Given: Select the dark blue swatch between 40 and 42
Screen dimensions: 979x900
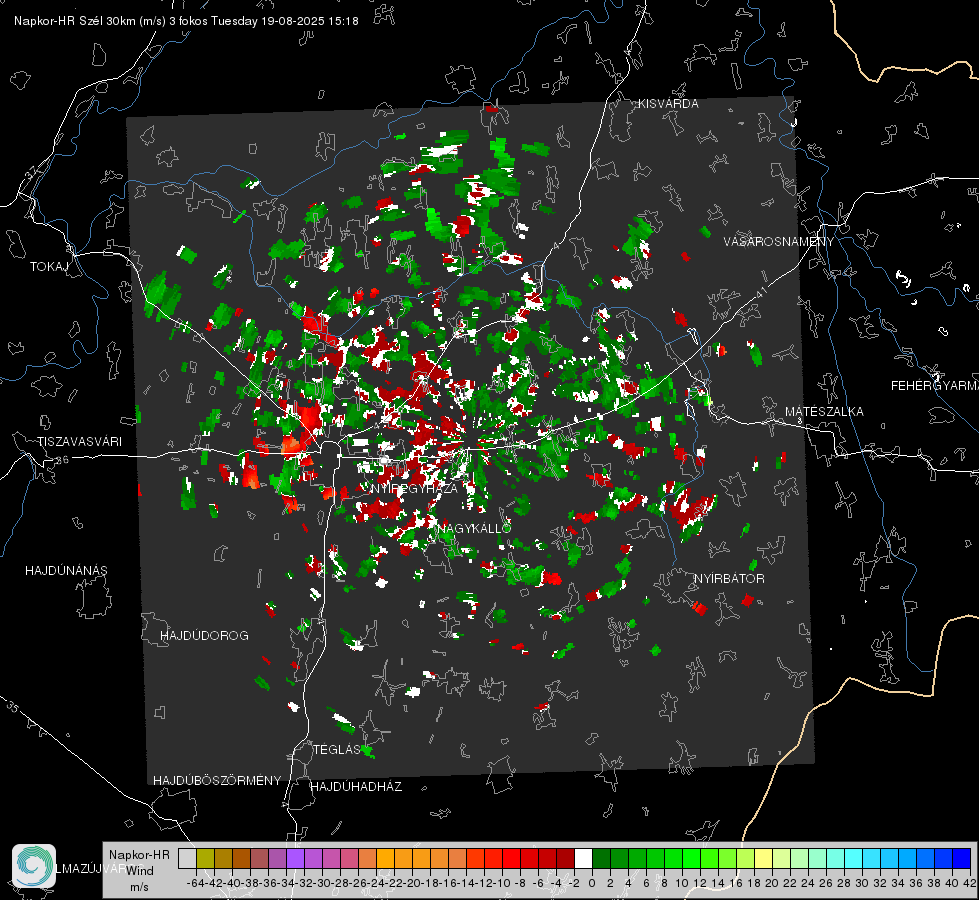Looking at the screenshot, I should 962,858.
